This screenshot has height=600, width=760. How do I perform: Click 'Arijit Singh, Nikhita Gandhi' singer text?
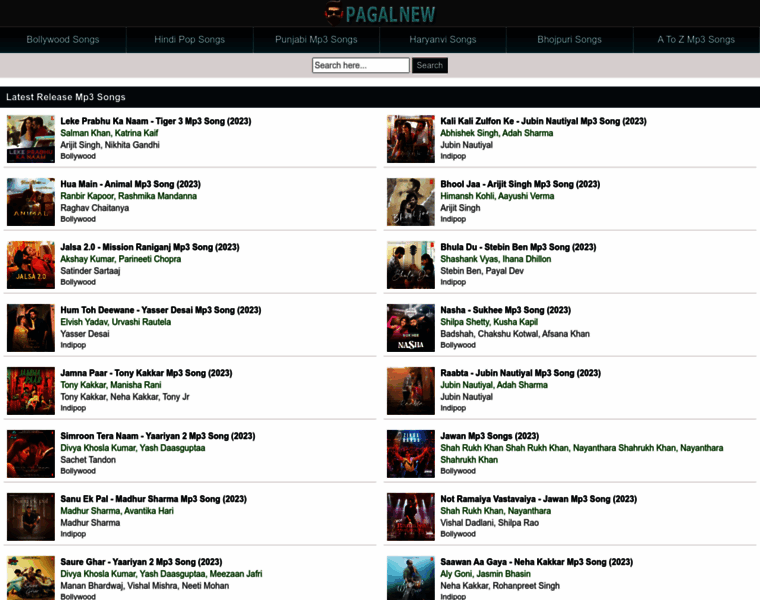110,145
